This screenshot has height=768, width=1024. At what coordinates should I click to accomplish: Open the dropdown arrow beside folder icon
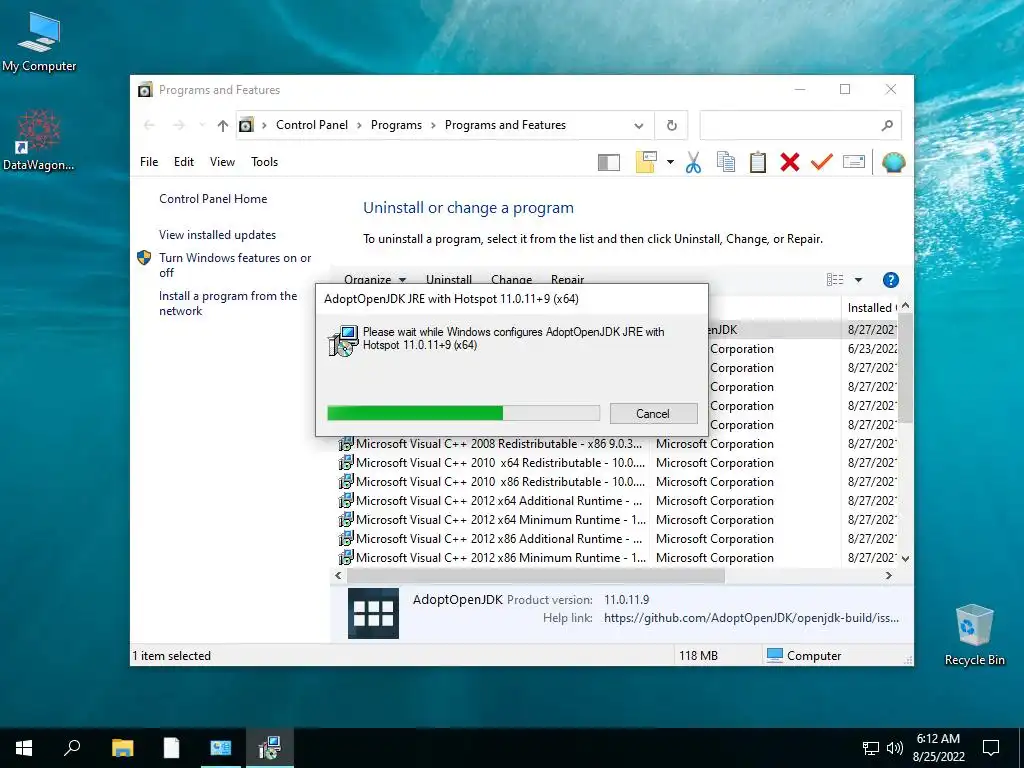670,162
